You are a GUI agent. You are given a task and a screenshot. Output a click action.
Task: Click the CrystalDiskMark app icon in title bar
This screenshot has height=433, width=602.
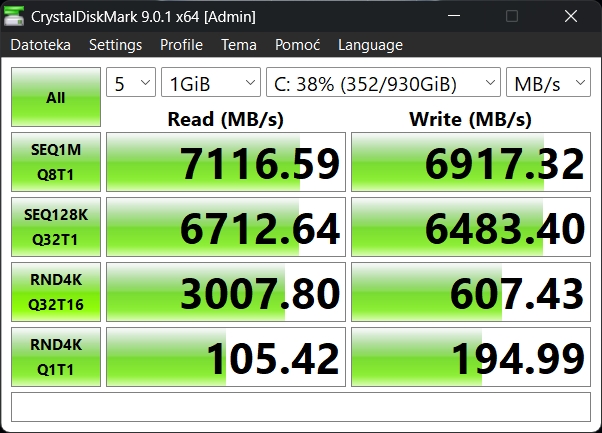[14, 16]
